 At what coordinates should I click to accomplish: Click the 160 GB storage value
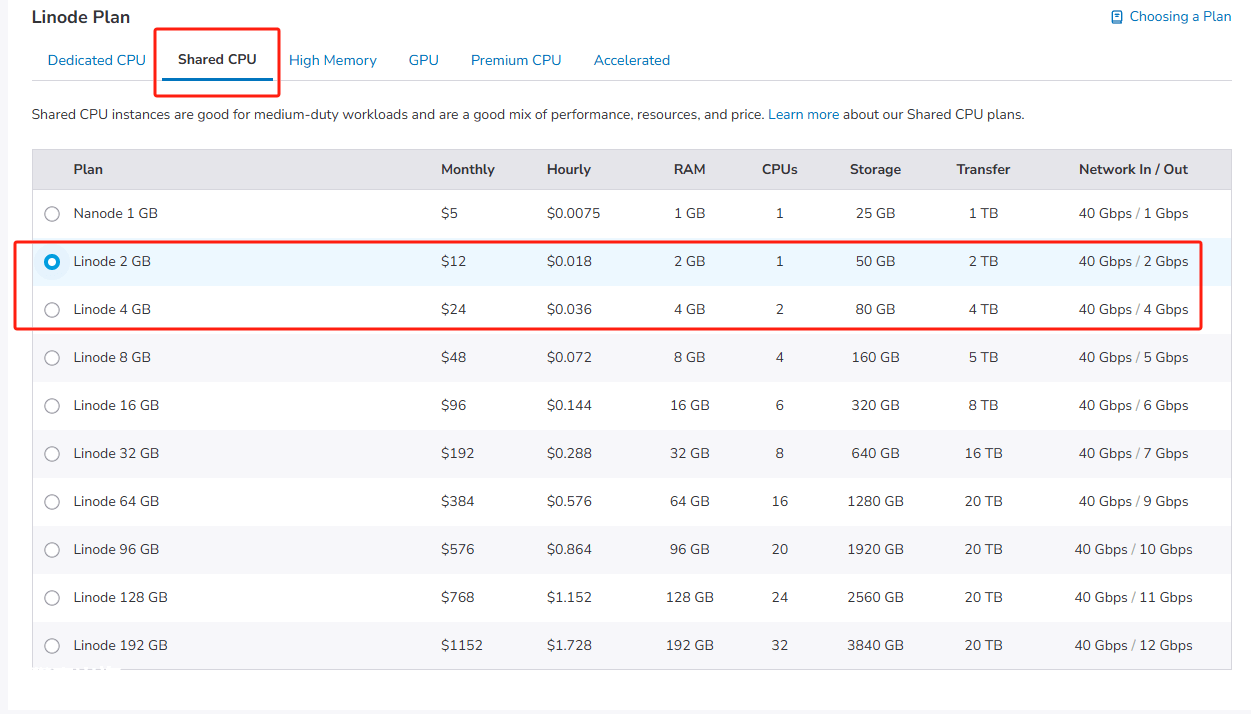coord(875,357)
